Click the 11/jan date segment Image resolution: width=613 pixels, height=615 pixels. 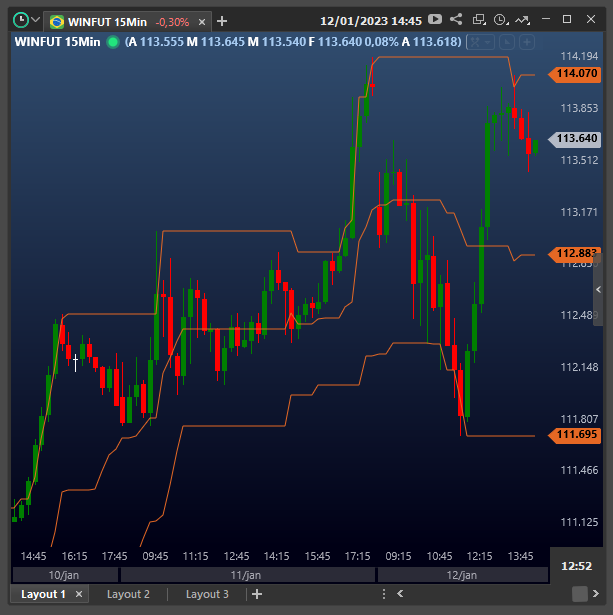pyautogui.click(x=248, y=575)
